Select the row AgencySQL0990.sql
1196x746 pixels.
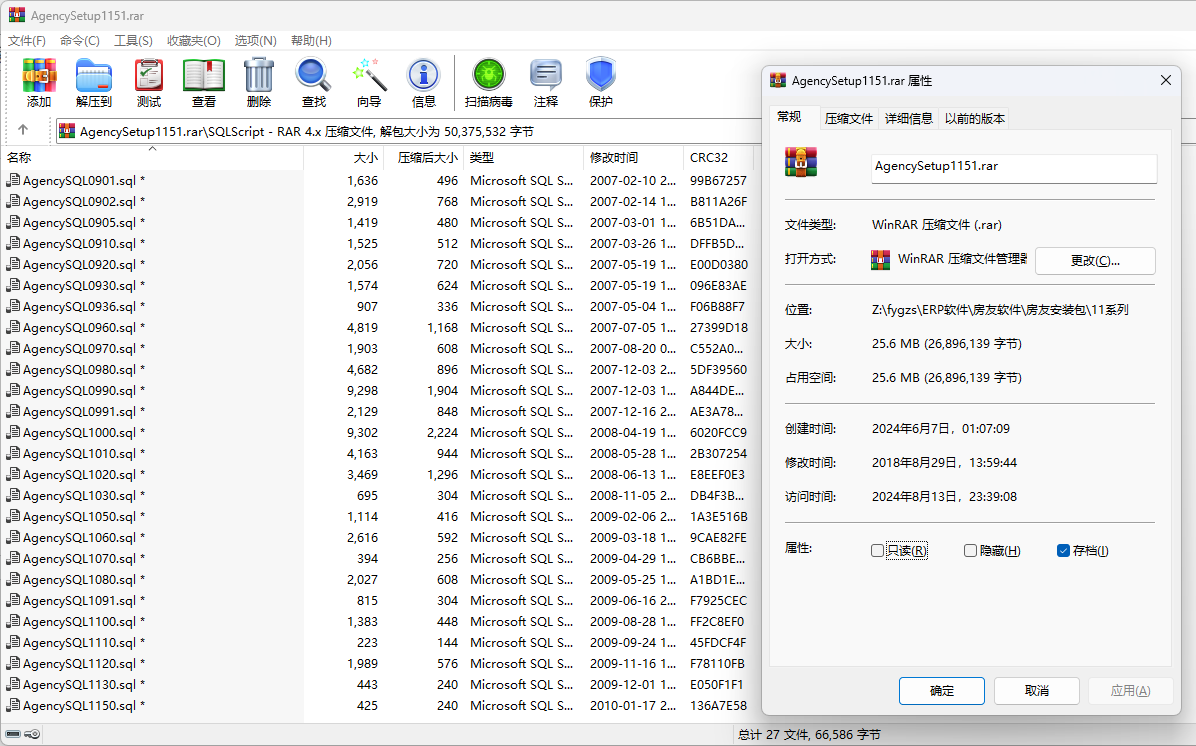tap(380, 391)
